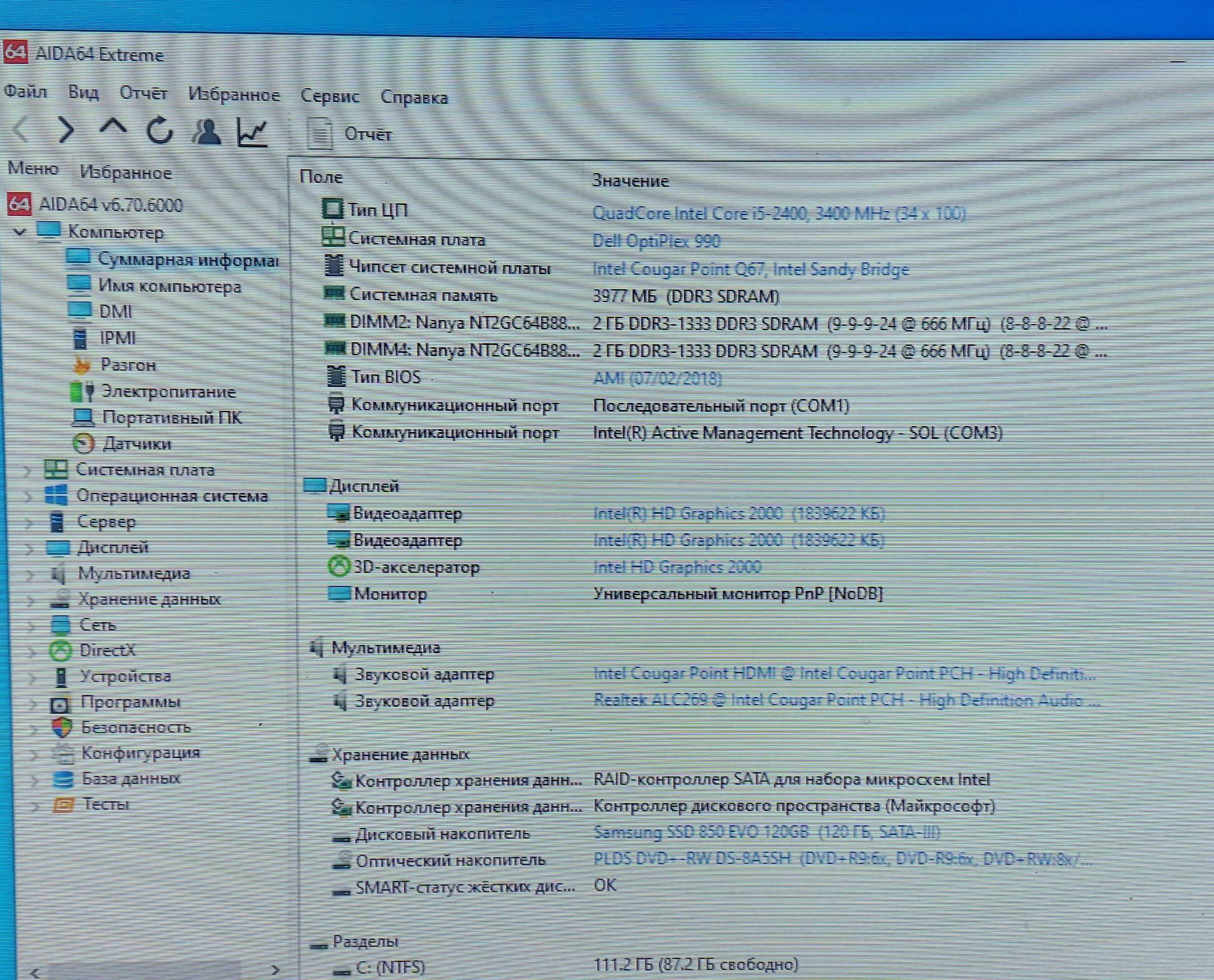Expand the Системная плата tree node
1214x980 pixels.
[27, 470]
